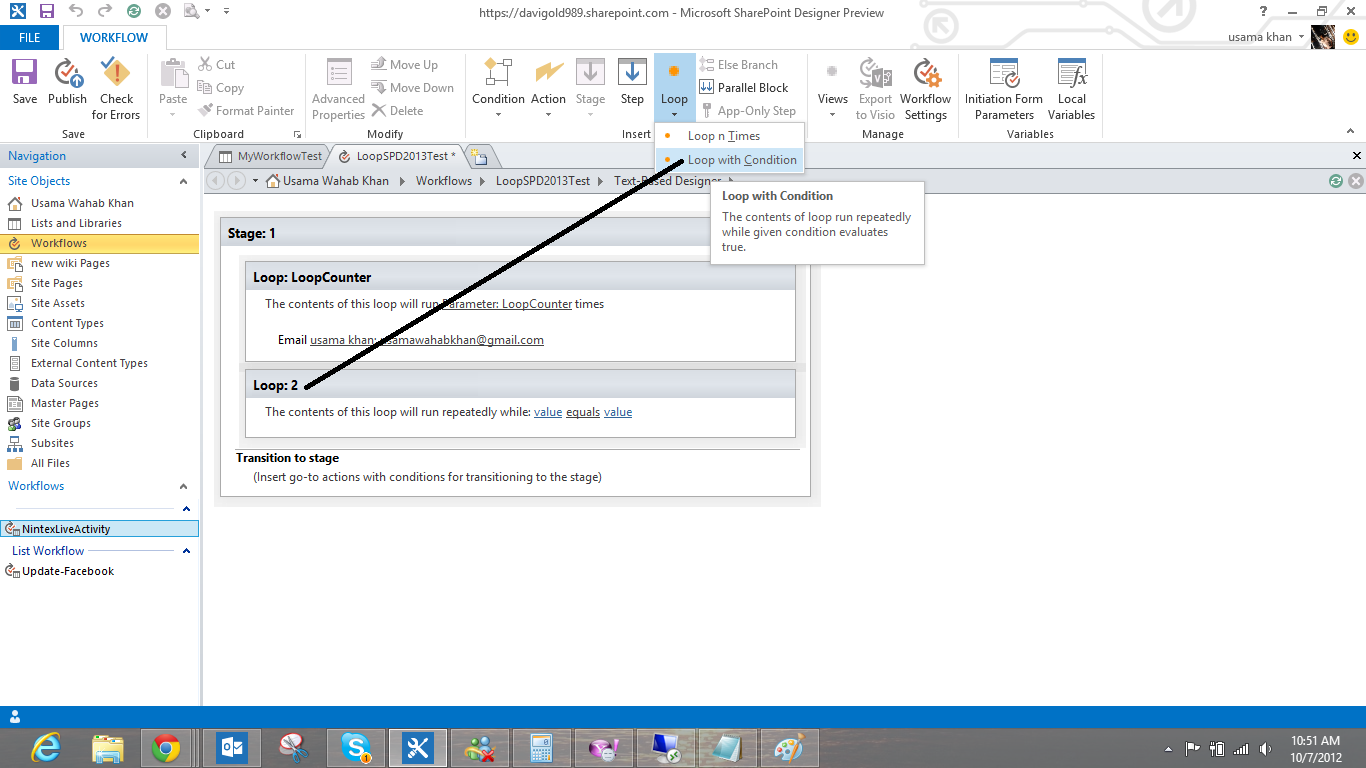Image resolution: width=1366 pixels, height=768 pixels.
Task: Select Format Painter
Action: pyautogui.click(x=246, y=111)
